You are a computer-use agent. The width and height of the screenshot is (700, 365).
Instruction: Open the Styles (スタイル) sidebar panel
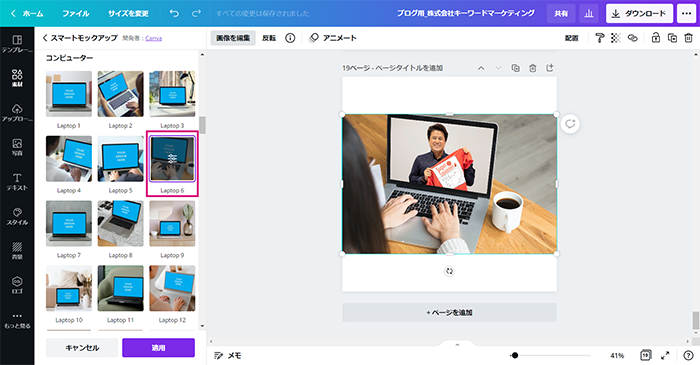click(x=17, y=216)
